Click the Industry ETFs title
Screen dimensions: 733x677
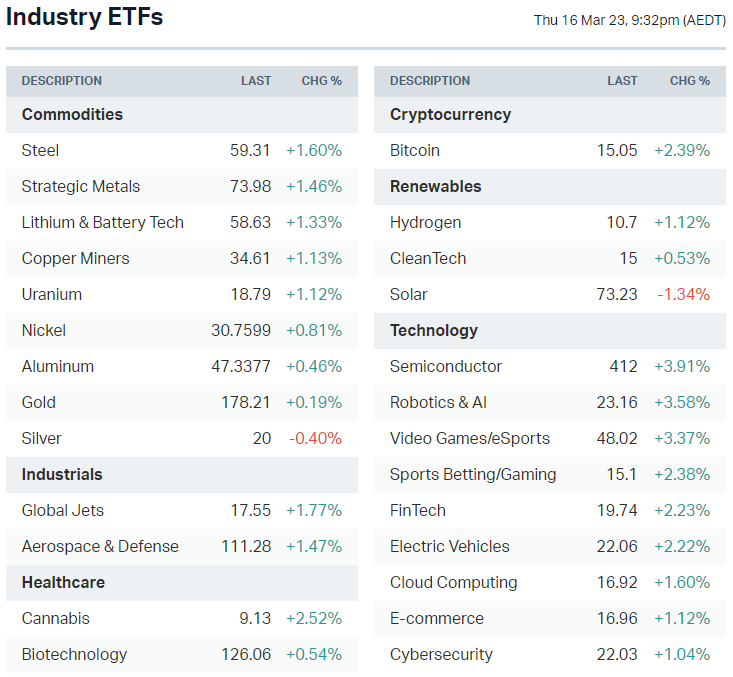pos(85,17)
